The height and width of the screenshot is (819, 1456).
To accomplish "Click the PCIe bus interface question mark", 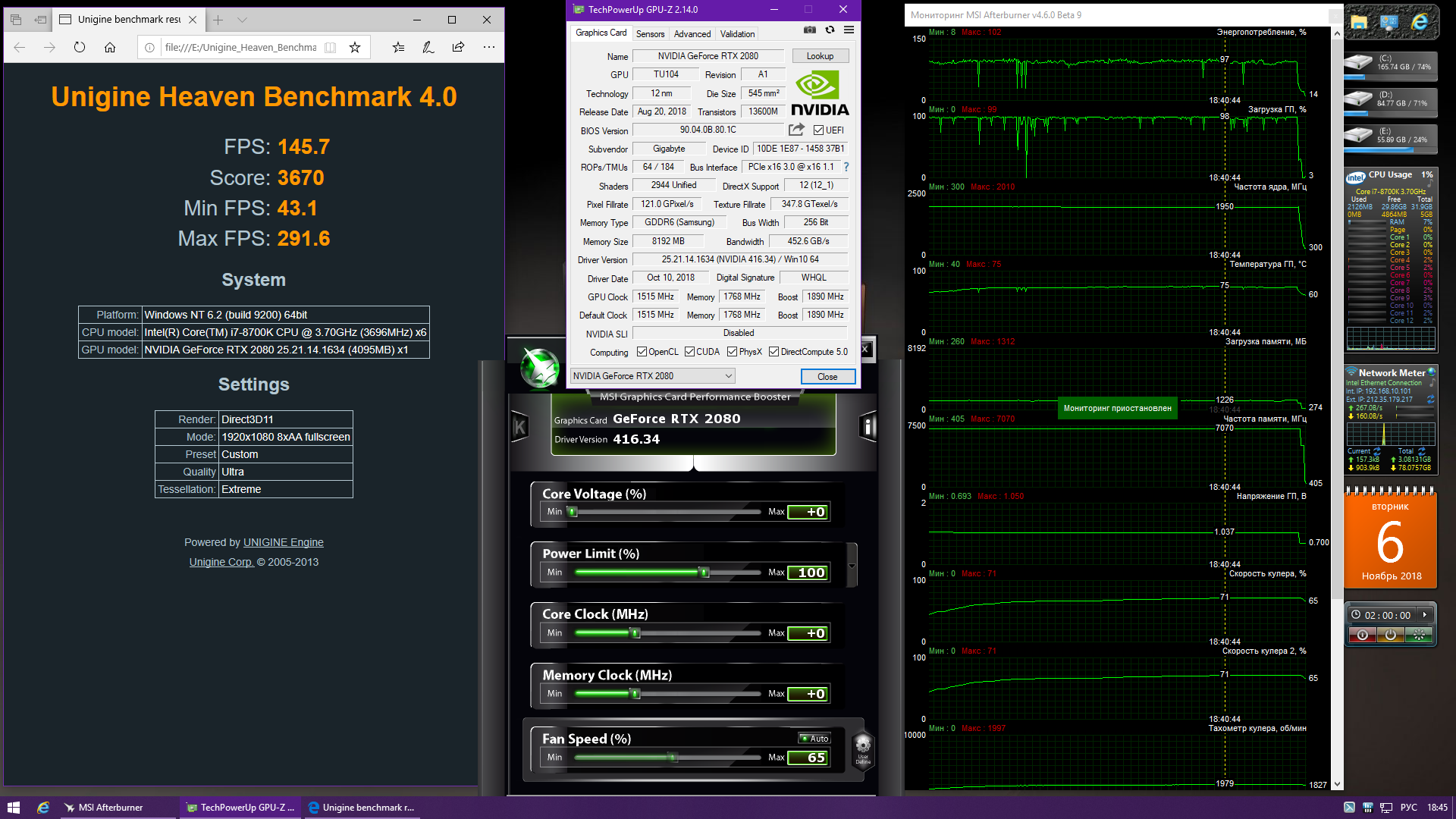I will coord(846,167).
